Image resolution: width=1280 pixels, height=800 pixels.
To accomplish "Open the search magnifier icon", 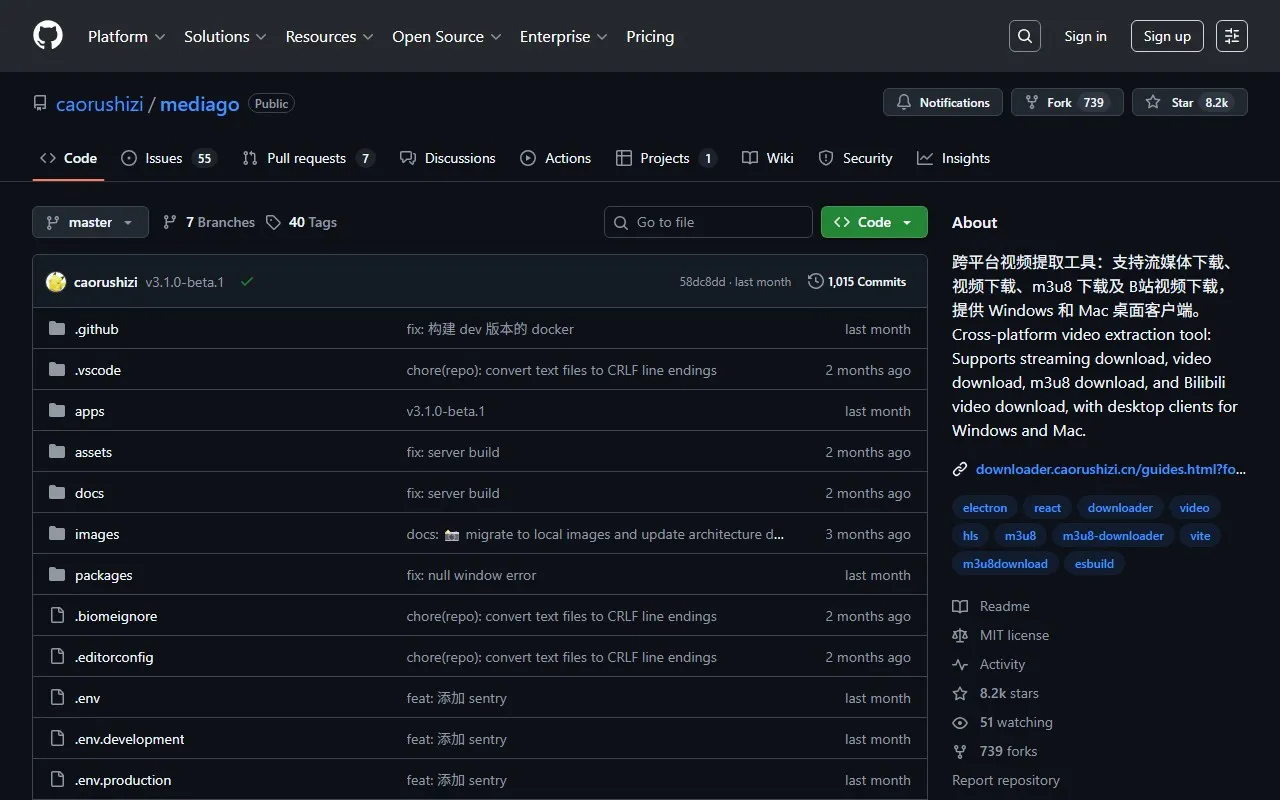I will (x=1024, y=36).
